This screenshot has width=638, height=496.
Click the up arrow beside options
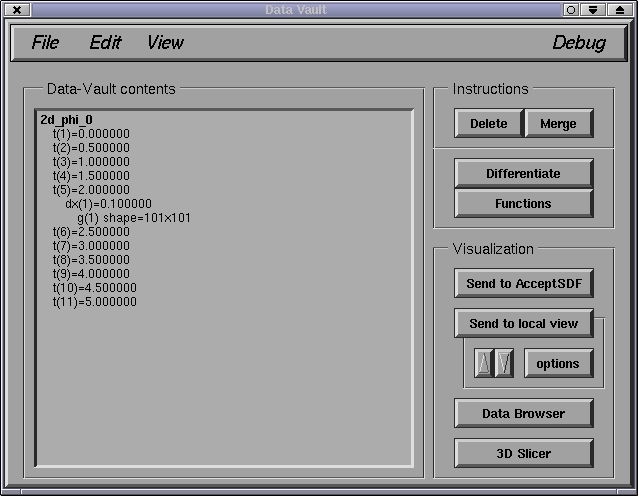coord(484,364)
